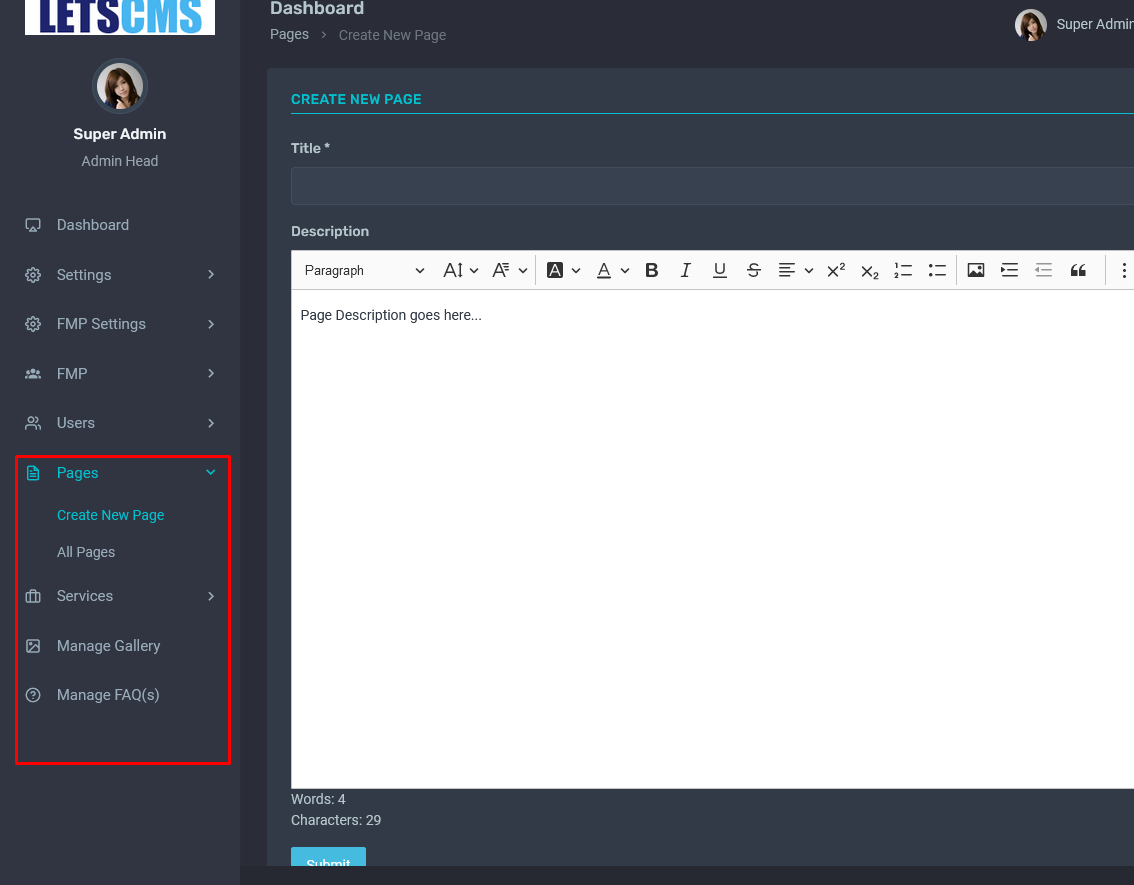Insert a block quote
Image resolution: width=1134 pixels, height=885 pixels.
1078,270
